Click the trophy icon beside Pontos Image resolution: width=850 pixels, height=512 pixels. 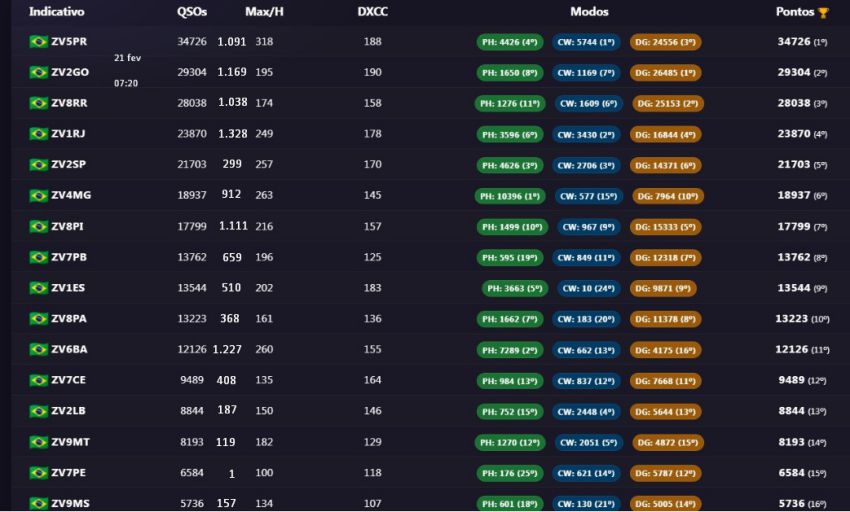pyautogui.click(x=823, y=13)
